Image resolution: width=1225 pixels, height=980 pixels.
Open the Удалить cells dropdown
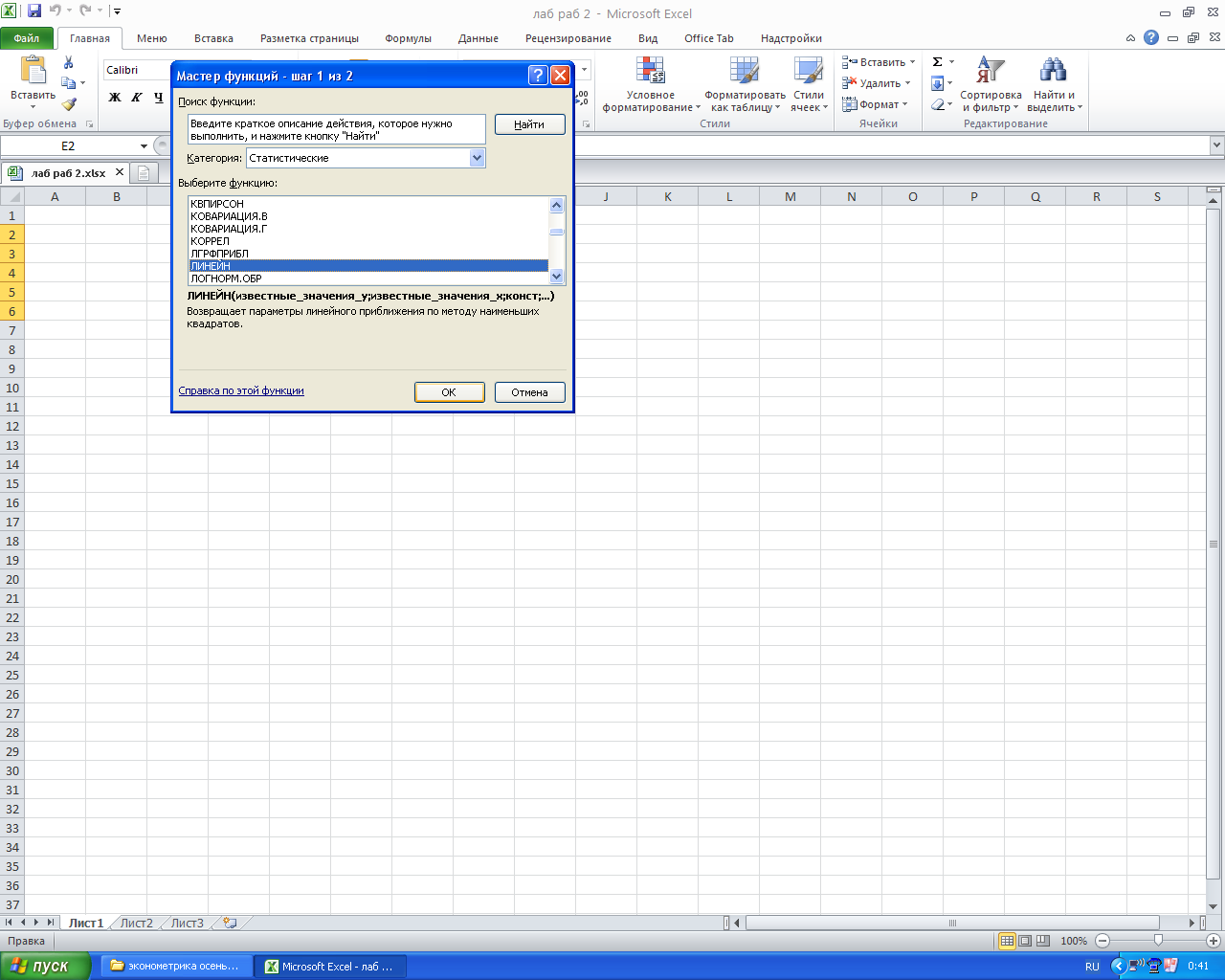tap(877, 83)
